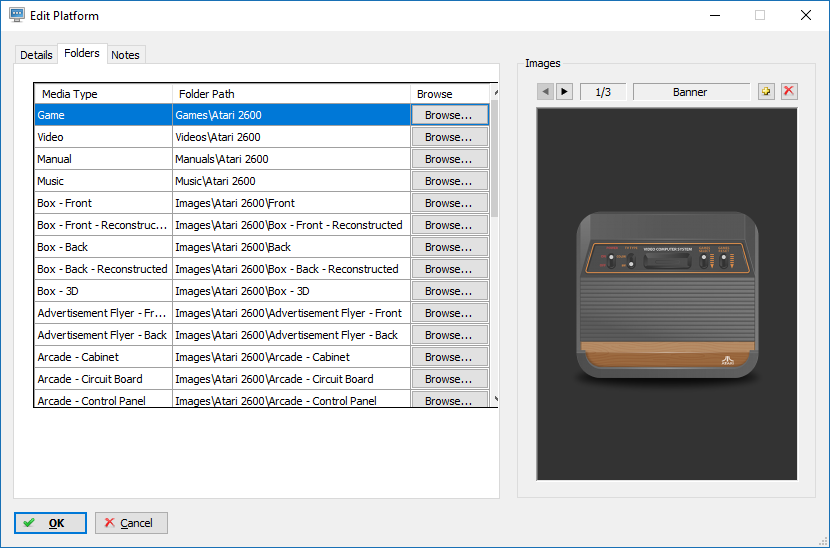Screen dimensions: 830x548
Task: Select the Manual media type cell
Action: click(104, 159)
